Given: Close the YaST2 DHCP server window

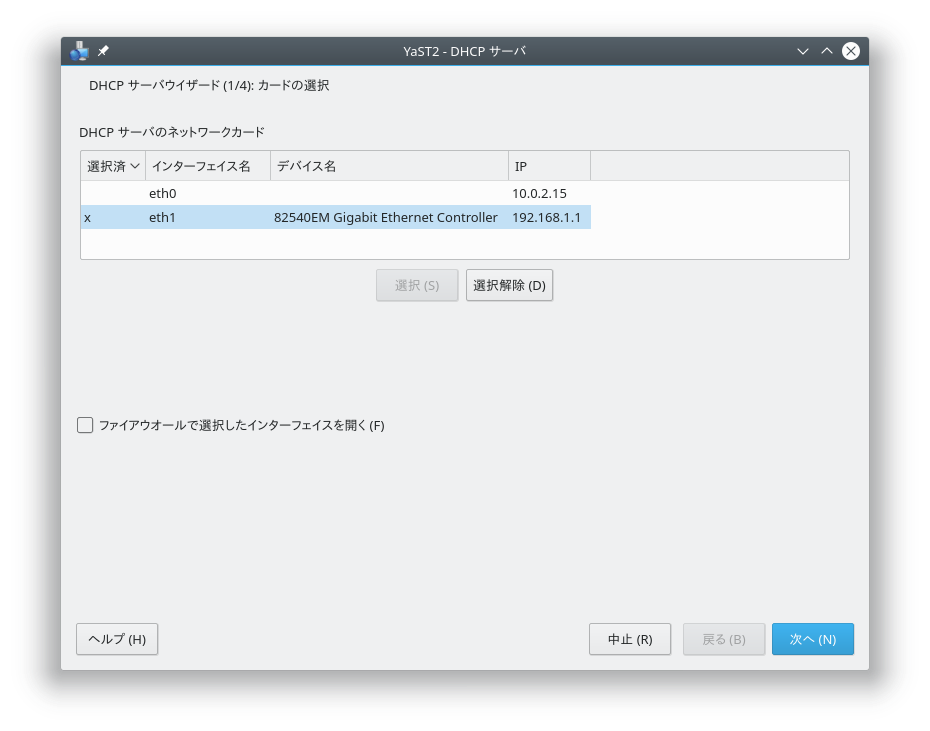Looking at the screenshot, I should [x=851, y=51].
